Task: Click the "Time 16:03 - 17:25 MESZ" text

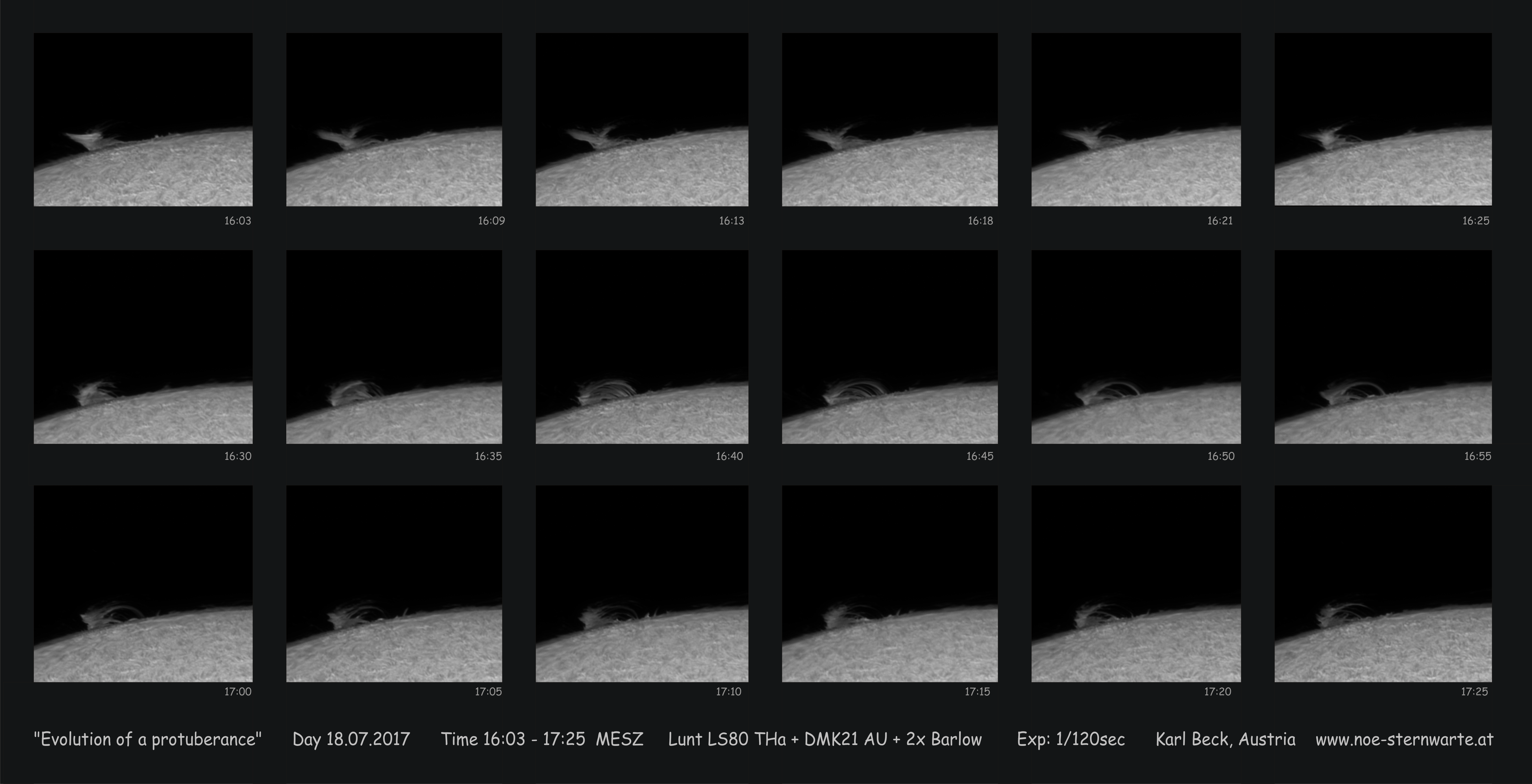Action: 542,739
